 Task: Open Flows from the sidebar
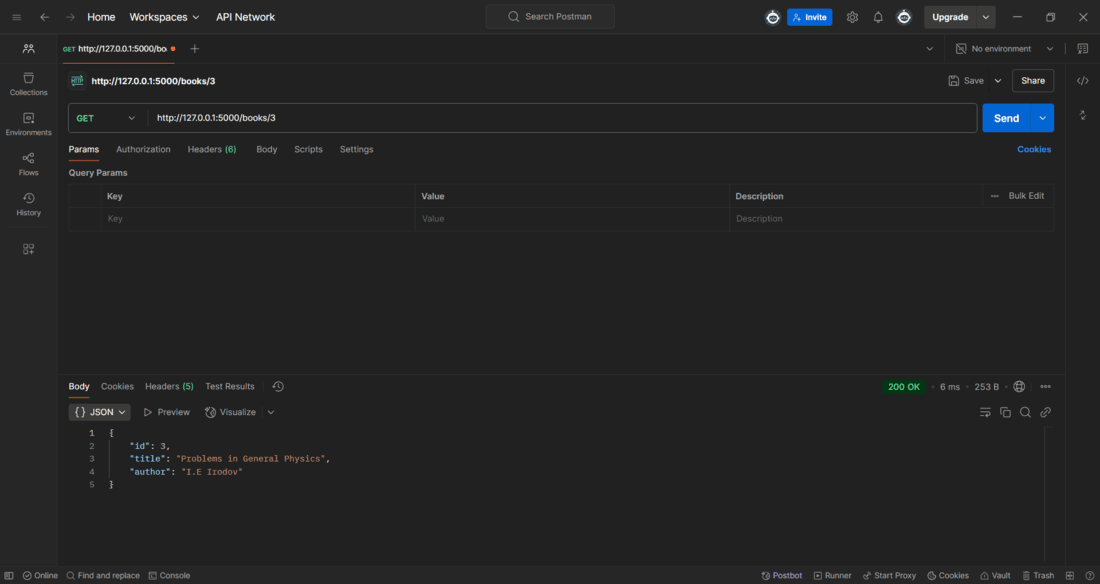click(x=28, y=164)
